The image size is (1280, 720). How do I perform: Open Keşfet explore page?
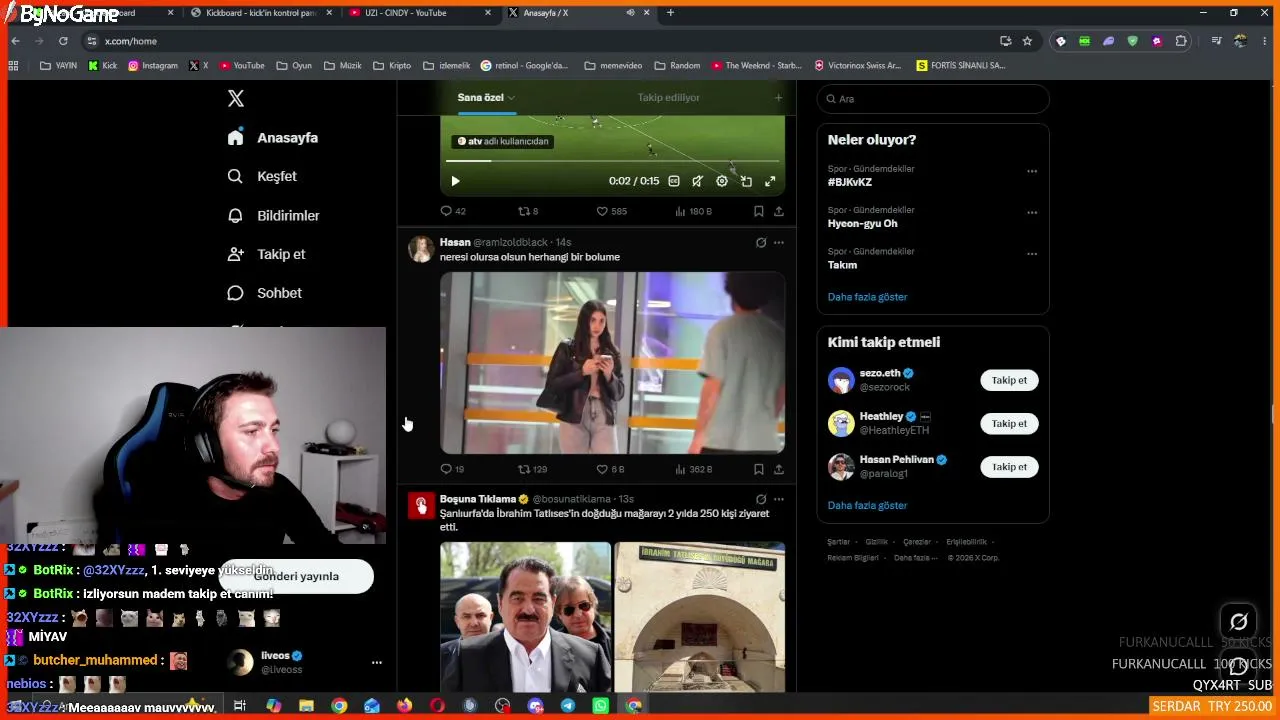click(262, 176)
